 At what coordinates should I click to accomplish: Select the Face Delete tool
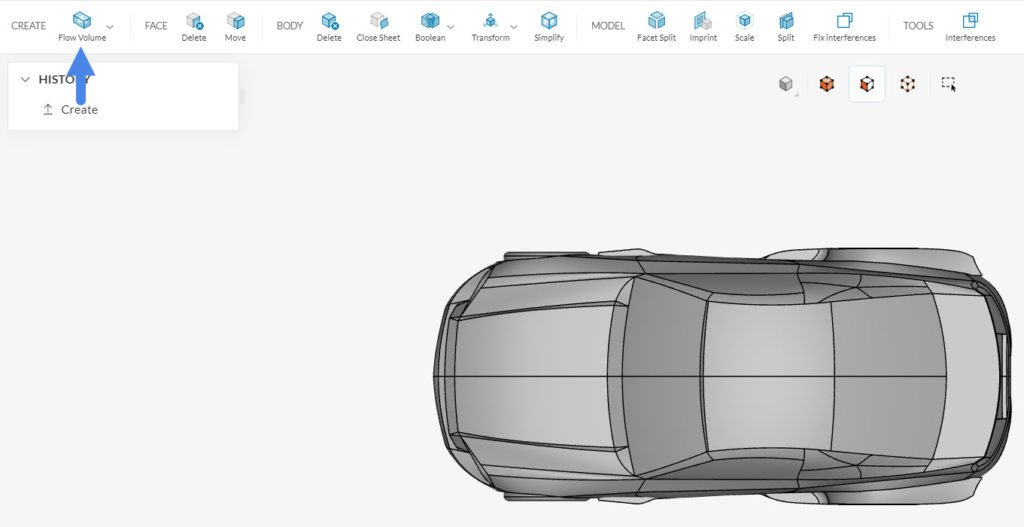coord(194,27)
